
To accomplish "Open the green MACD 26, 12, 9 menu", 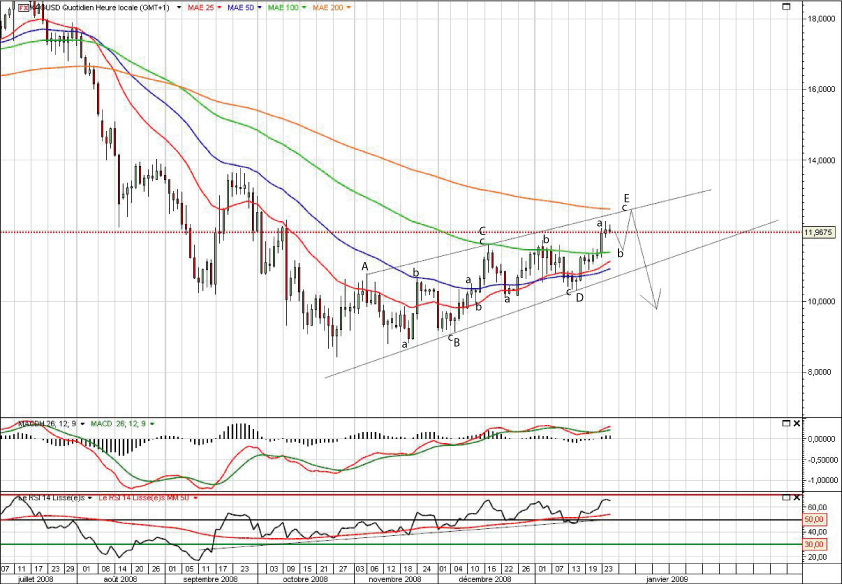I will coord(150,424).
